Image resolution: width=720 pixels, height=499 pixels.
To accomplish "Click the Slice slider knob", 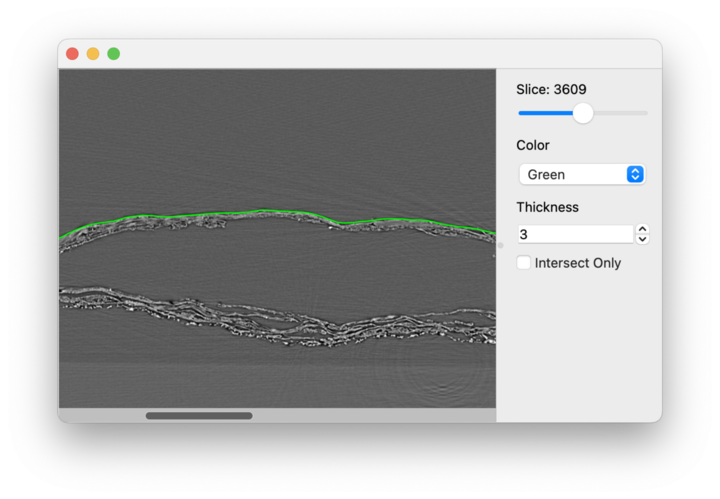I will point(583,113).
